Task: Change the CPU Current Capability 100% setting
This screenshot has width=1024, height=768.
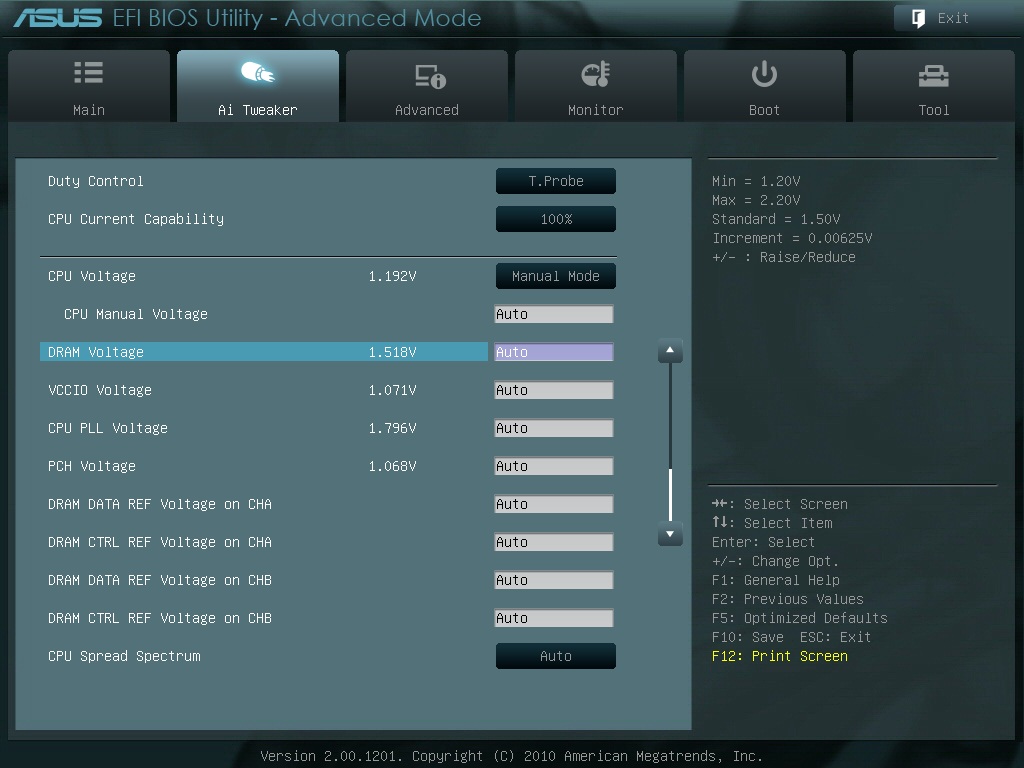Action: tap(555, 219)
